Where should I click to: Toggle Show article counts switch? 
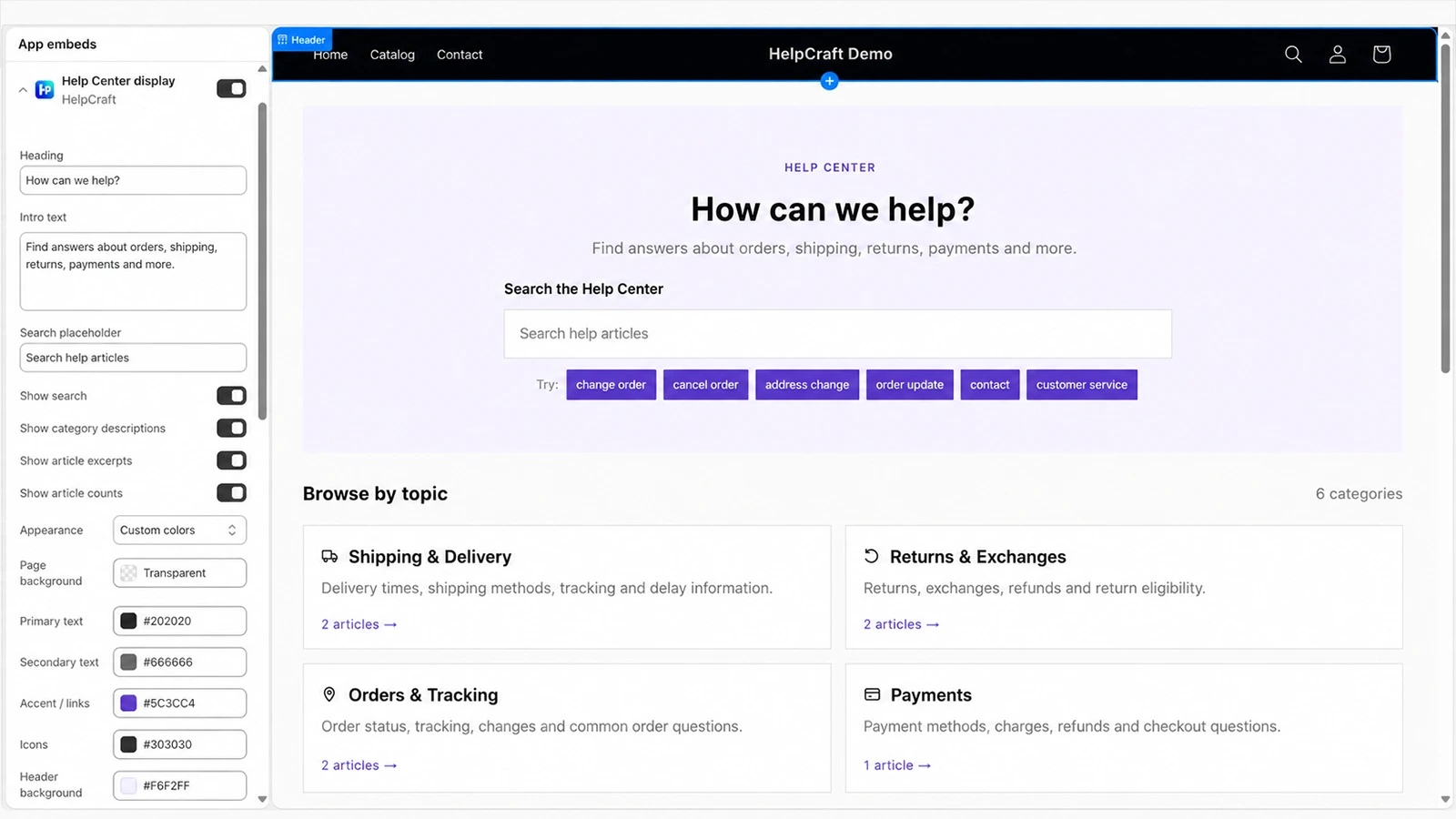(231, 493)
